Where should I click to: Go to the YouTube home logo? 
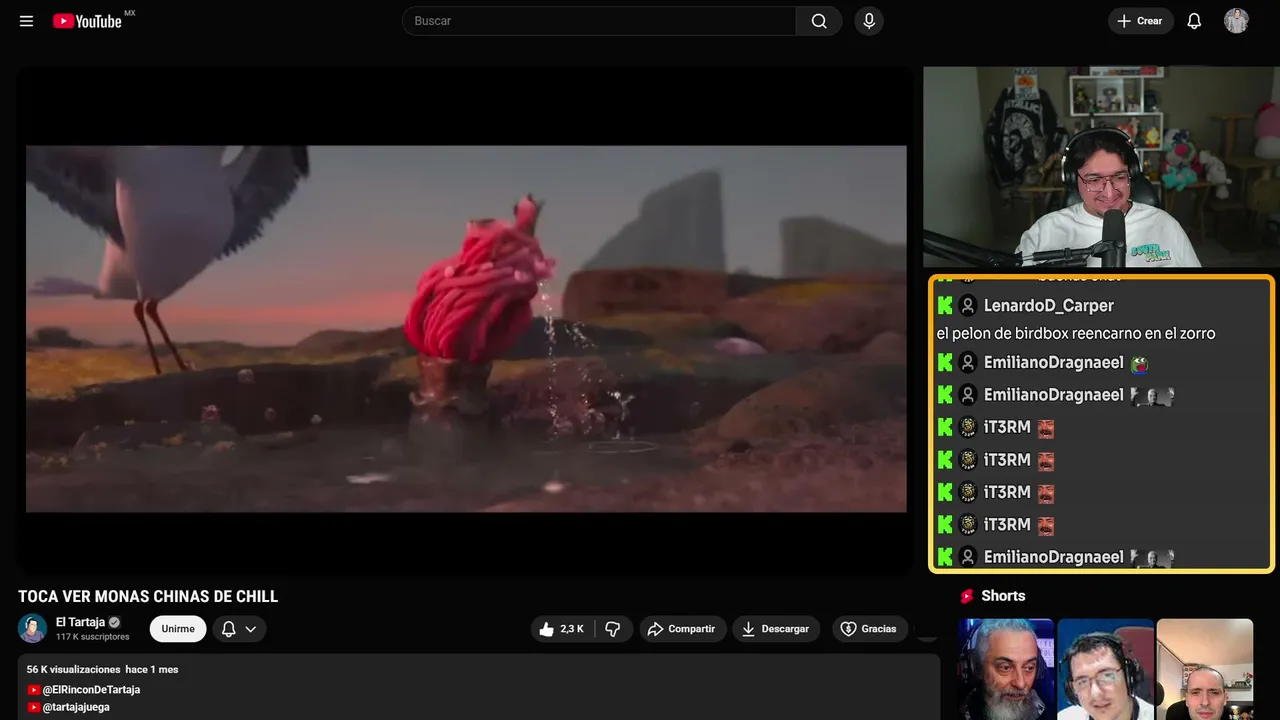point(87,21)
